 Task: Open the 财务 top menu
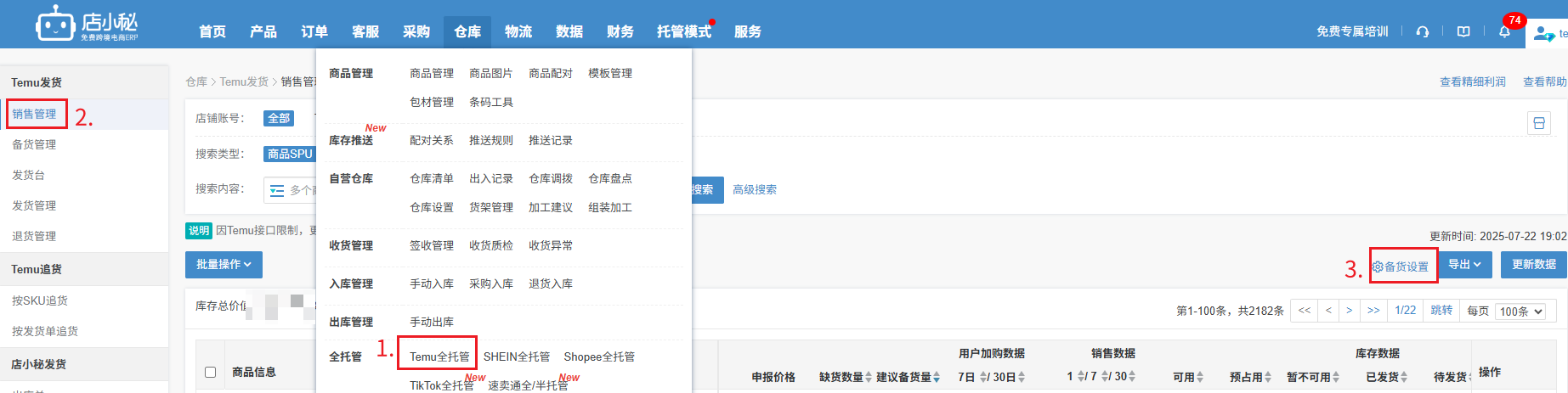620,31
